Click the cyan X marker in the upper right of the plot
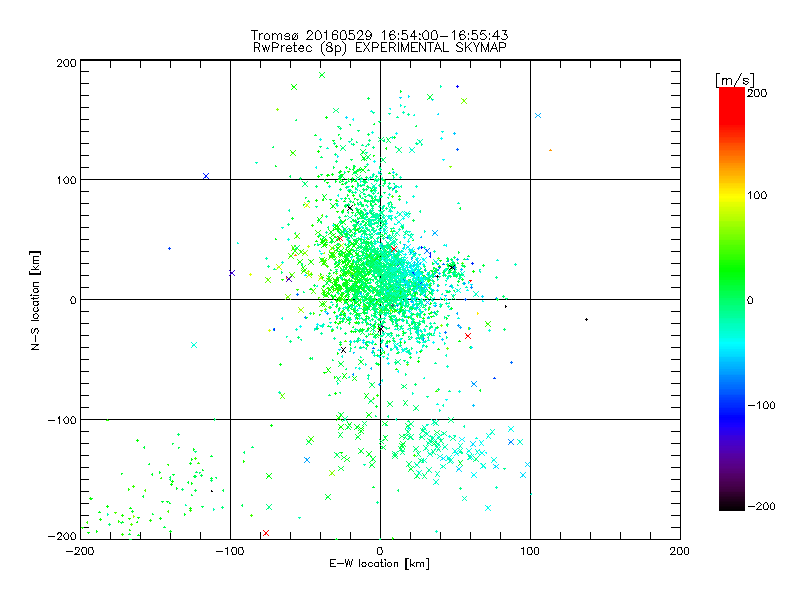Screen dimensions: 800x600 tap(538, 115)
